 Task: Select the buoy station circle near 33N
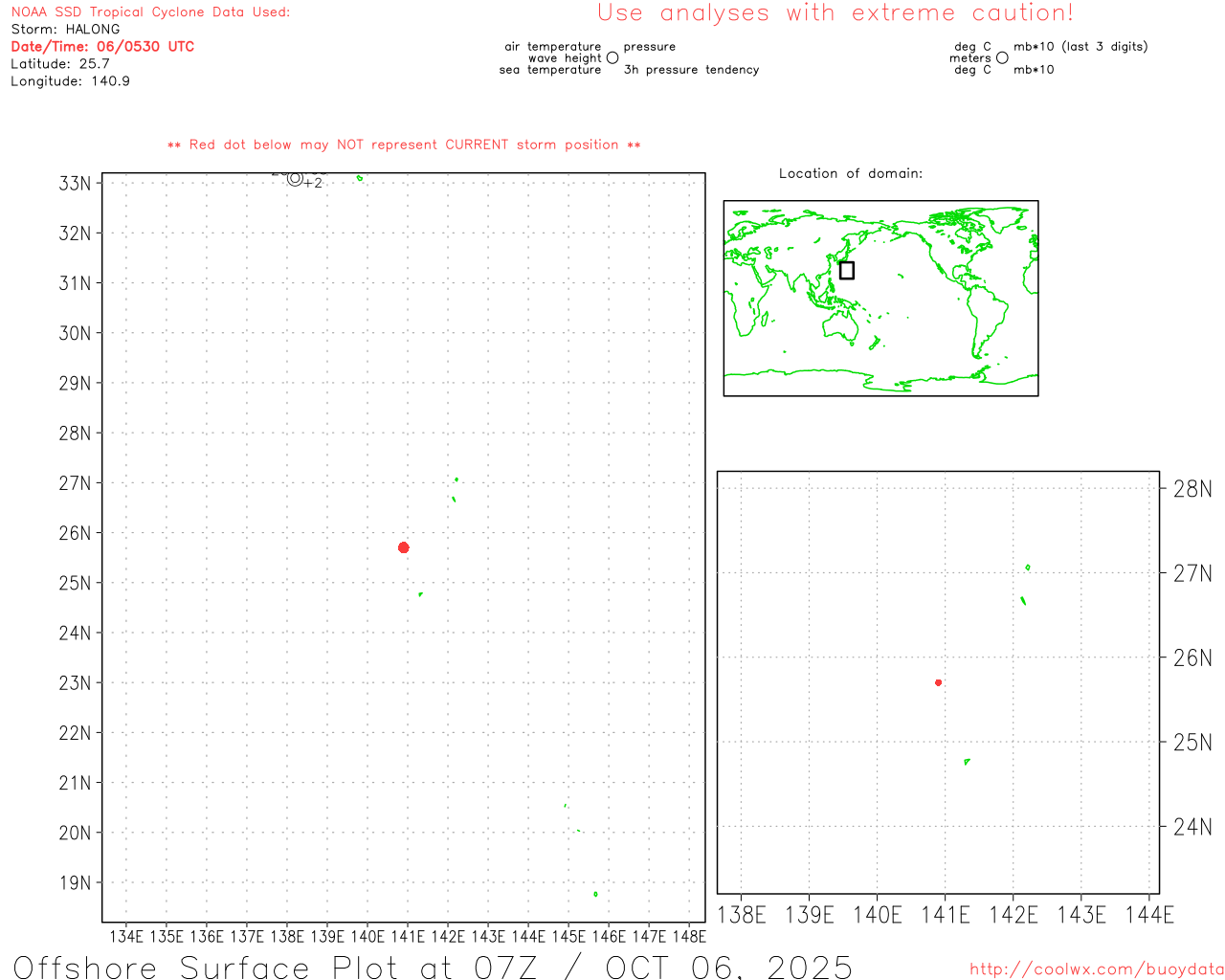coord(295,178)
